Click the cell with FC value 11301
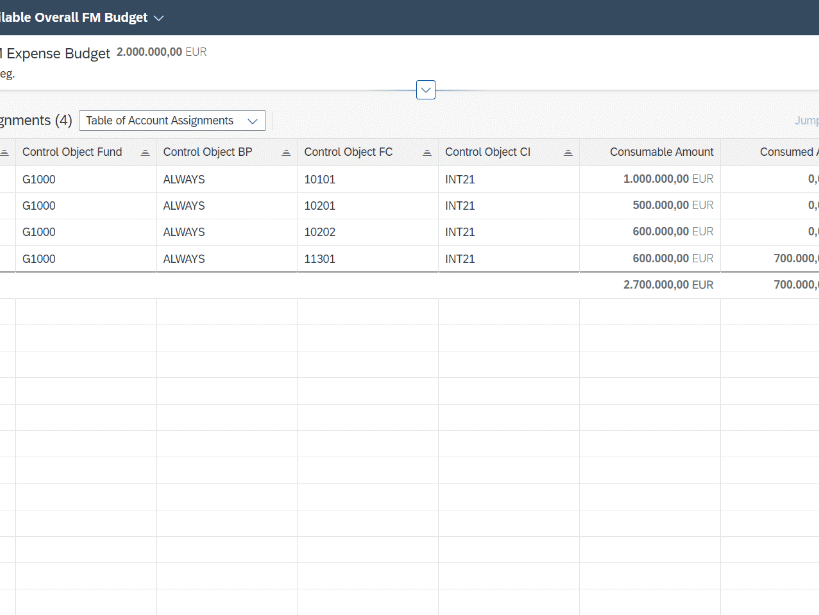This screenshot has height=615, width=819. click(320, 259)
